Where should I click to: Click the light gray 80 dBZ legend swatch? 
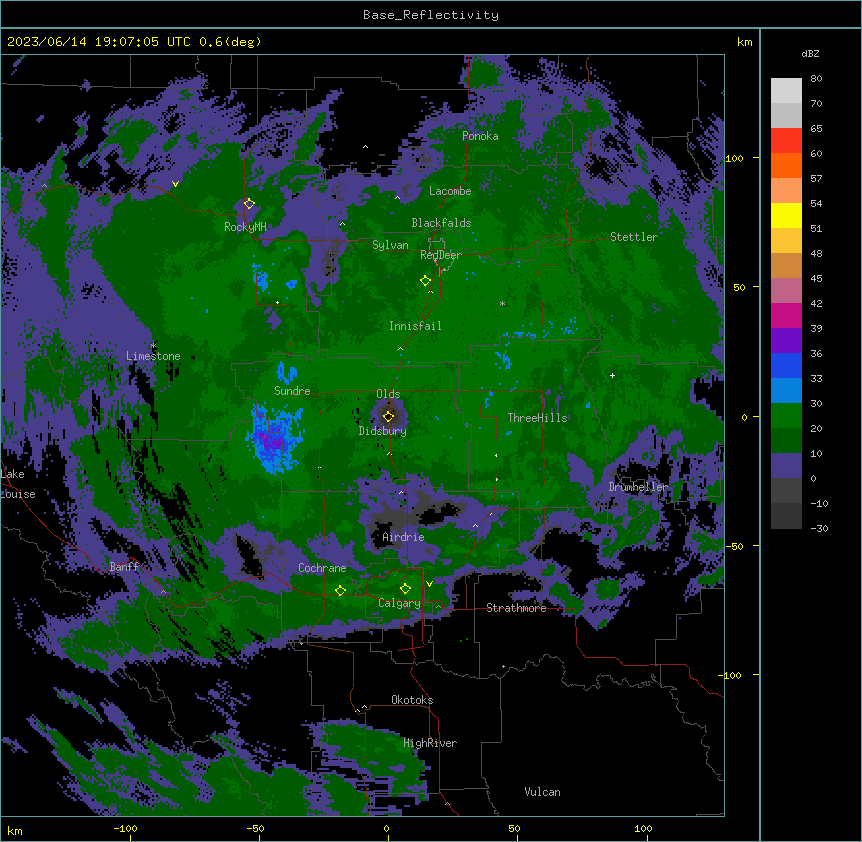[786, 91]
